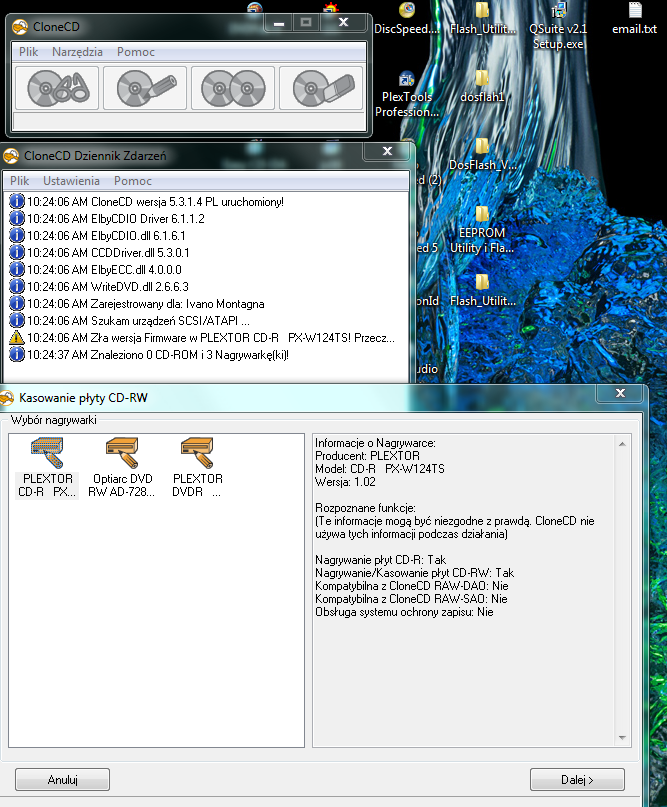Select the PLEXTOR DVDR recorder
The width and height of the screenshot is (667, 807).
click(x=197, y=467)
